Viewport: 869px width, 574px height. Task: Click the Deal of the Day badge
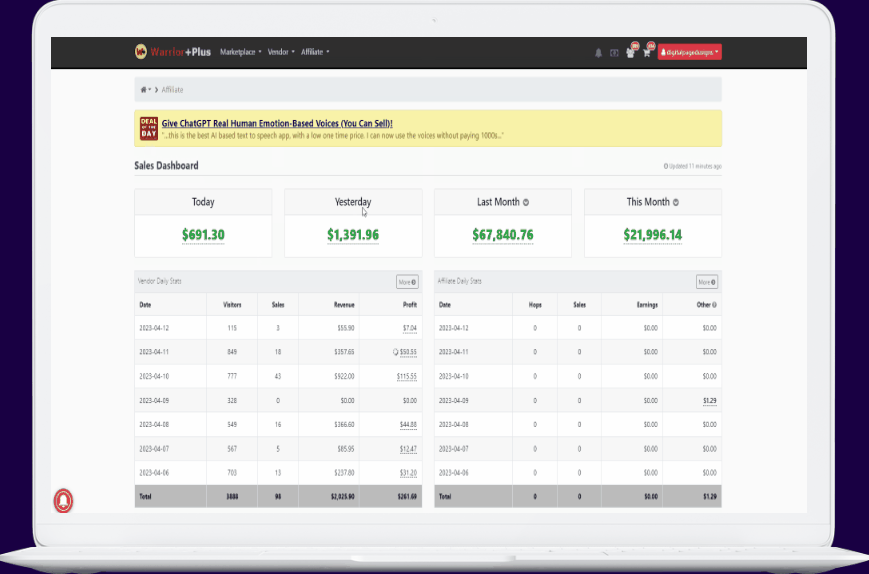(x=149, y=129)
